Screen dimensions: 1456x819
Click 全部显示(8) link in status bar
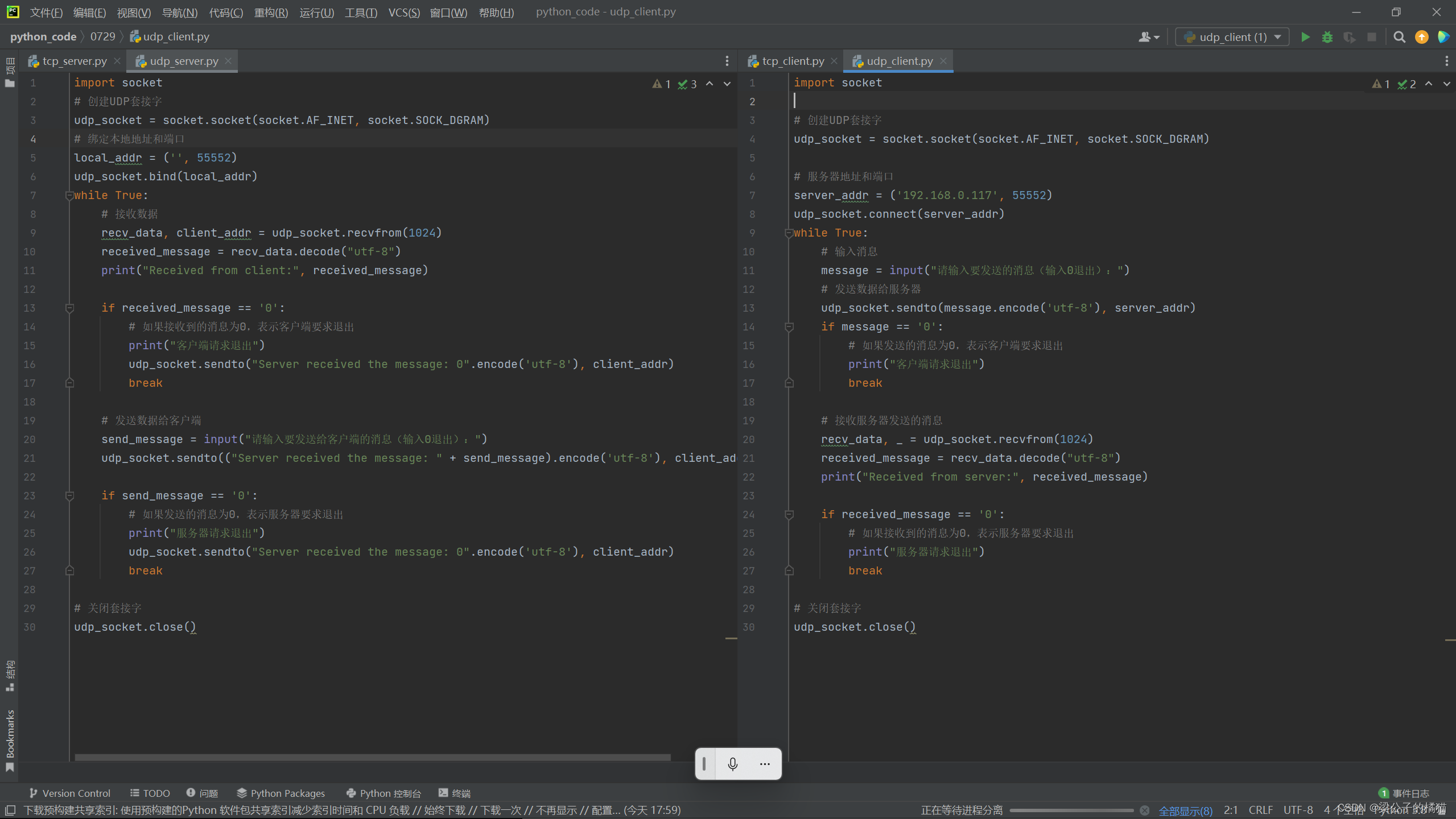[x=1185, y=810]
